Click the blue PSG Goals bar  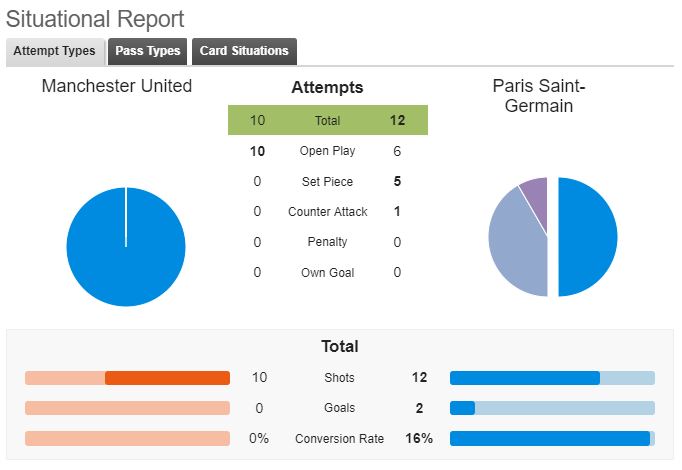click(462, 408)
